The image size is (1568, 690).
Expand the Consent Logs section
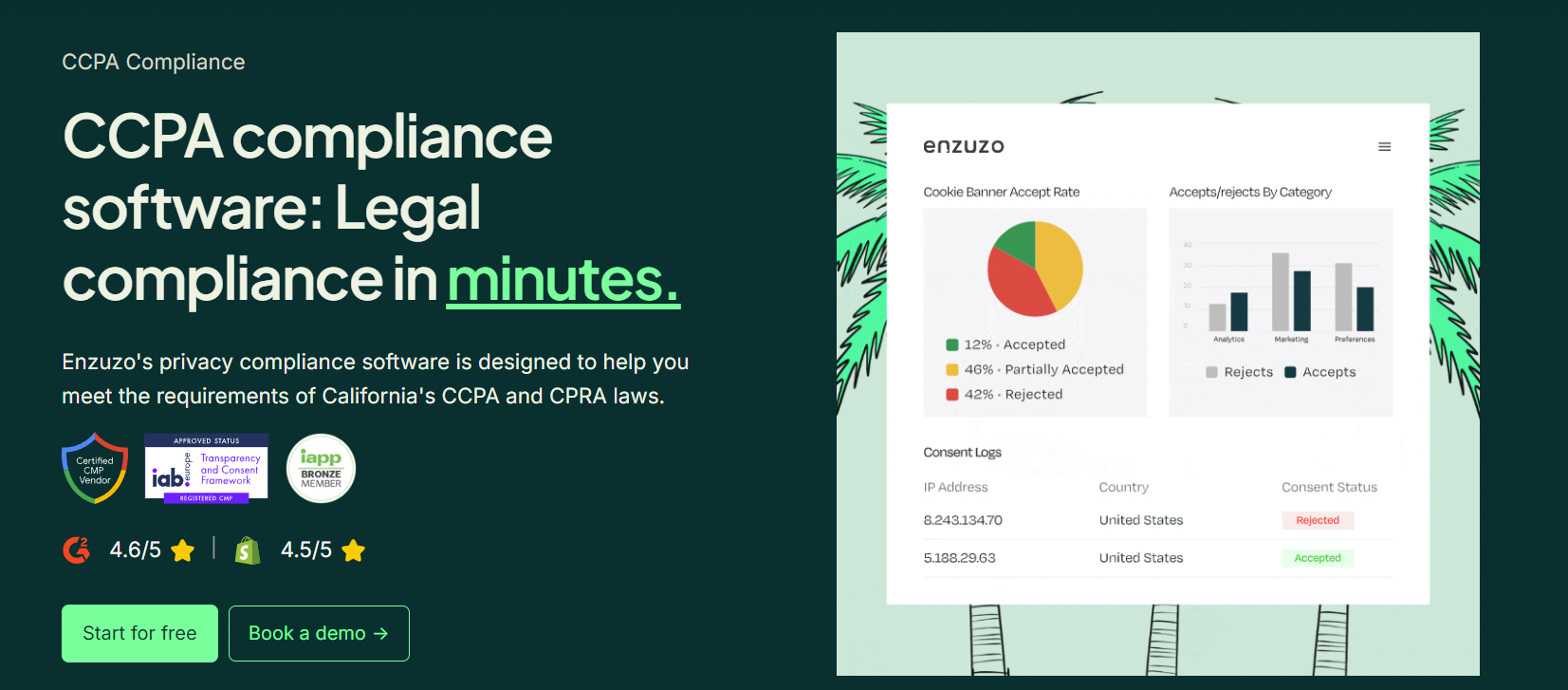(963, 452)
